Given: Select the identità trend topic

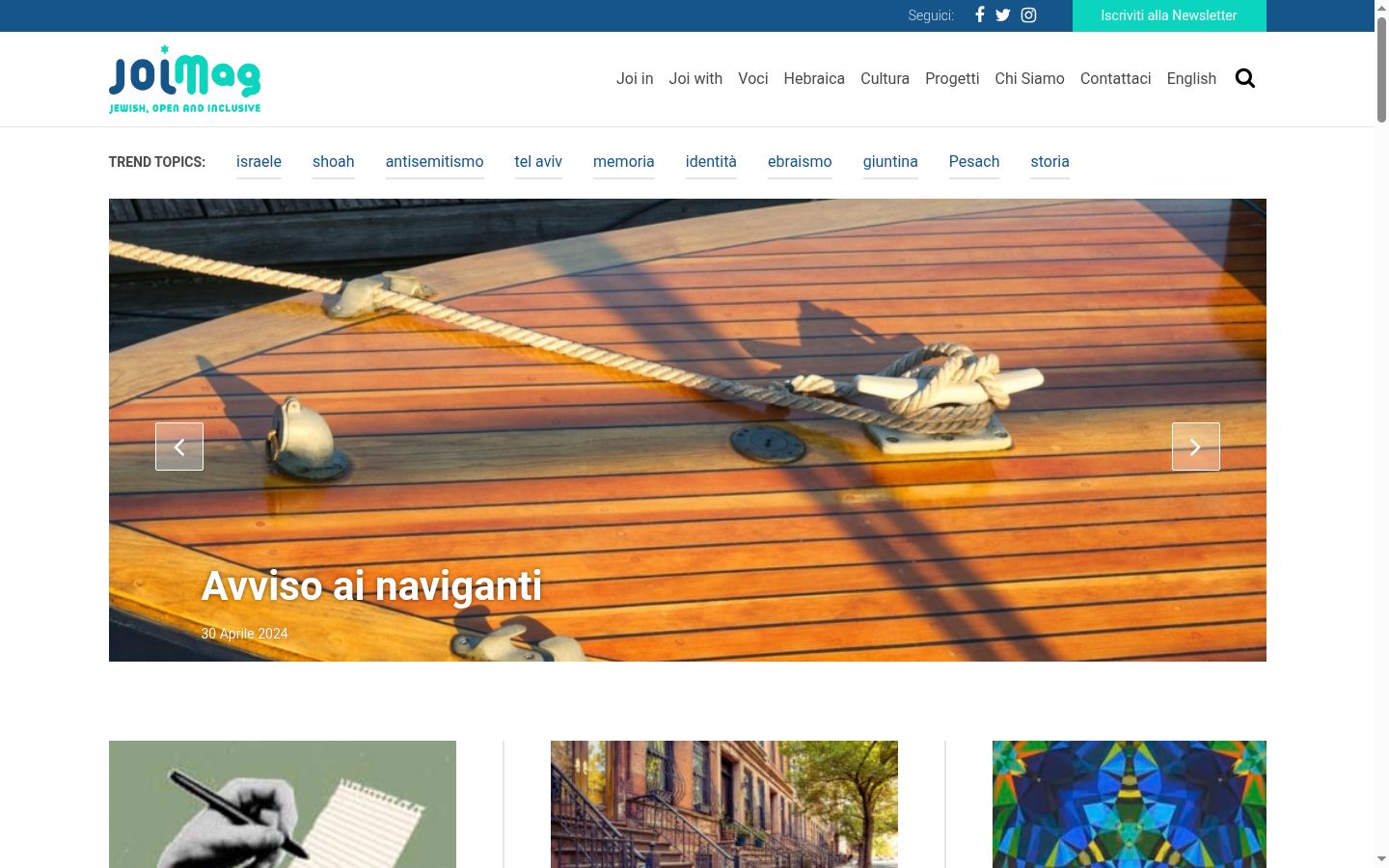Looking at the screenshot, I should tap(711, 162).
